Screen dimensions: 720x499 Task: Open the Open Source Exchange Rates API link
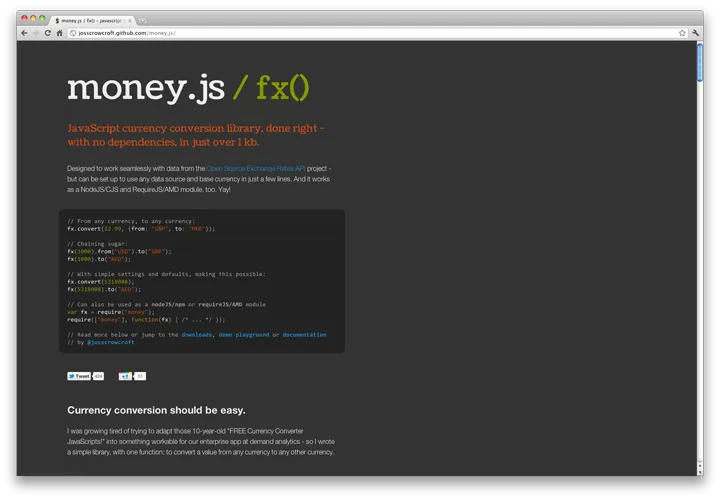pyautogui.click(x=256, y=168)
